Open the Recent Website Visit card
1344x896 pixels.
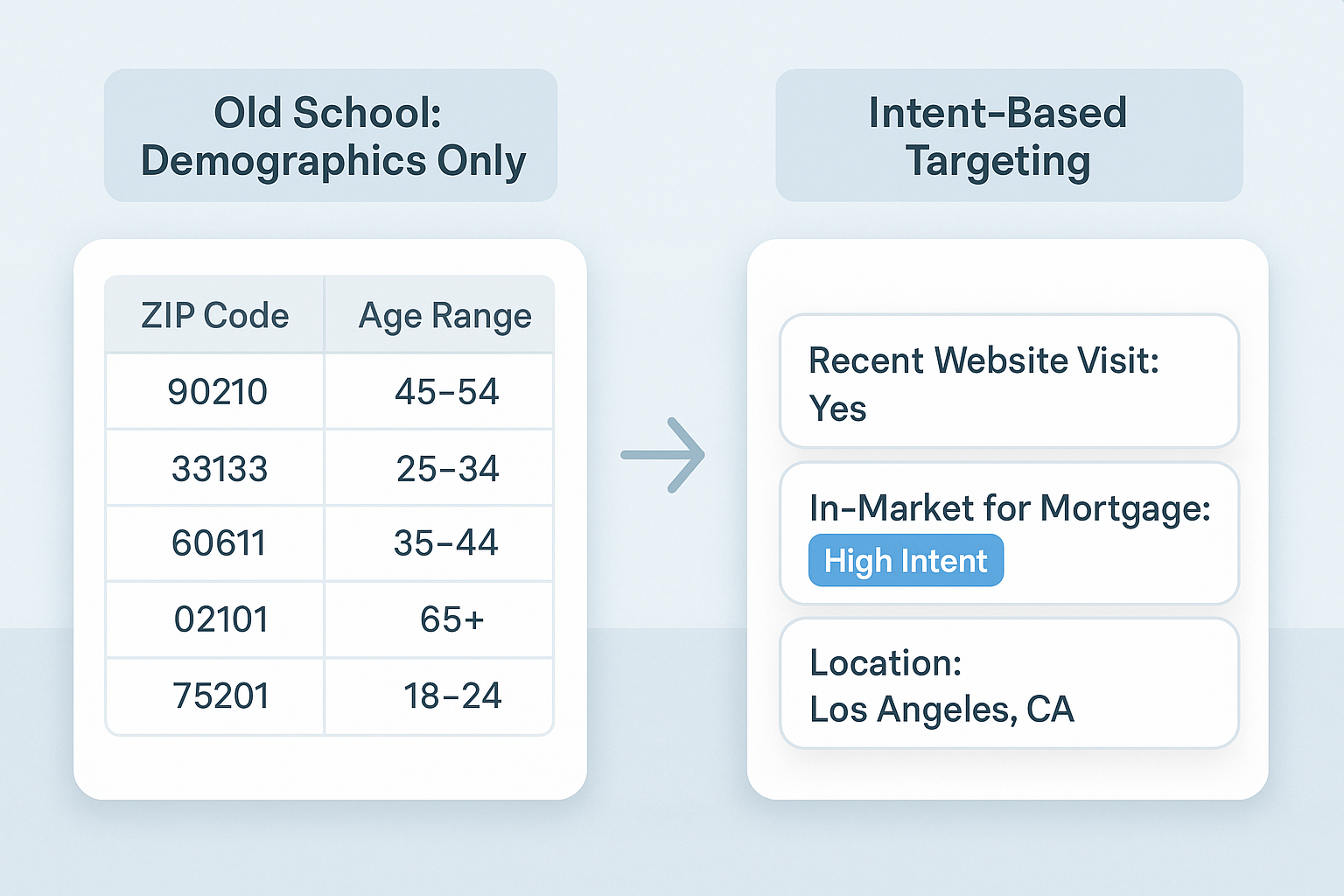coord(1009,381)
